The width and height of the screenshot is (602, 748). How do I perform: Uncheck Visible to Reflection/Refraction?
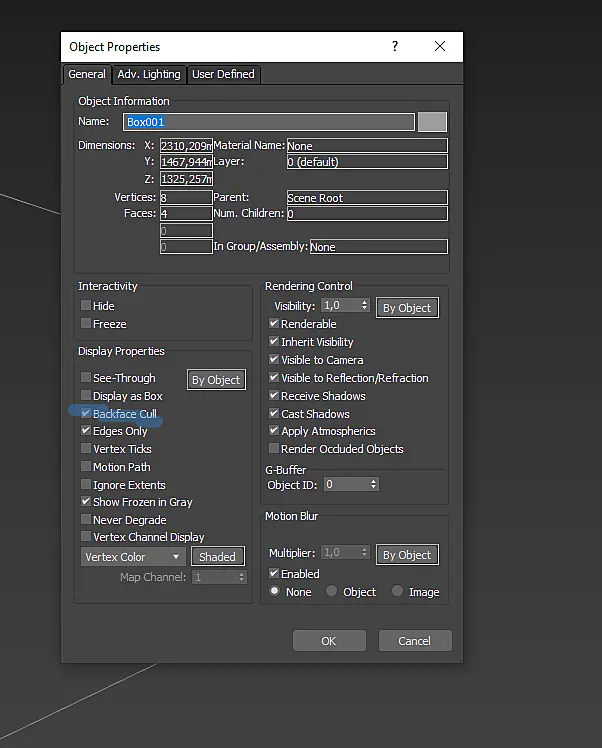(x=274, y=377)
